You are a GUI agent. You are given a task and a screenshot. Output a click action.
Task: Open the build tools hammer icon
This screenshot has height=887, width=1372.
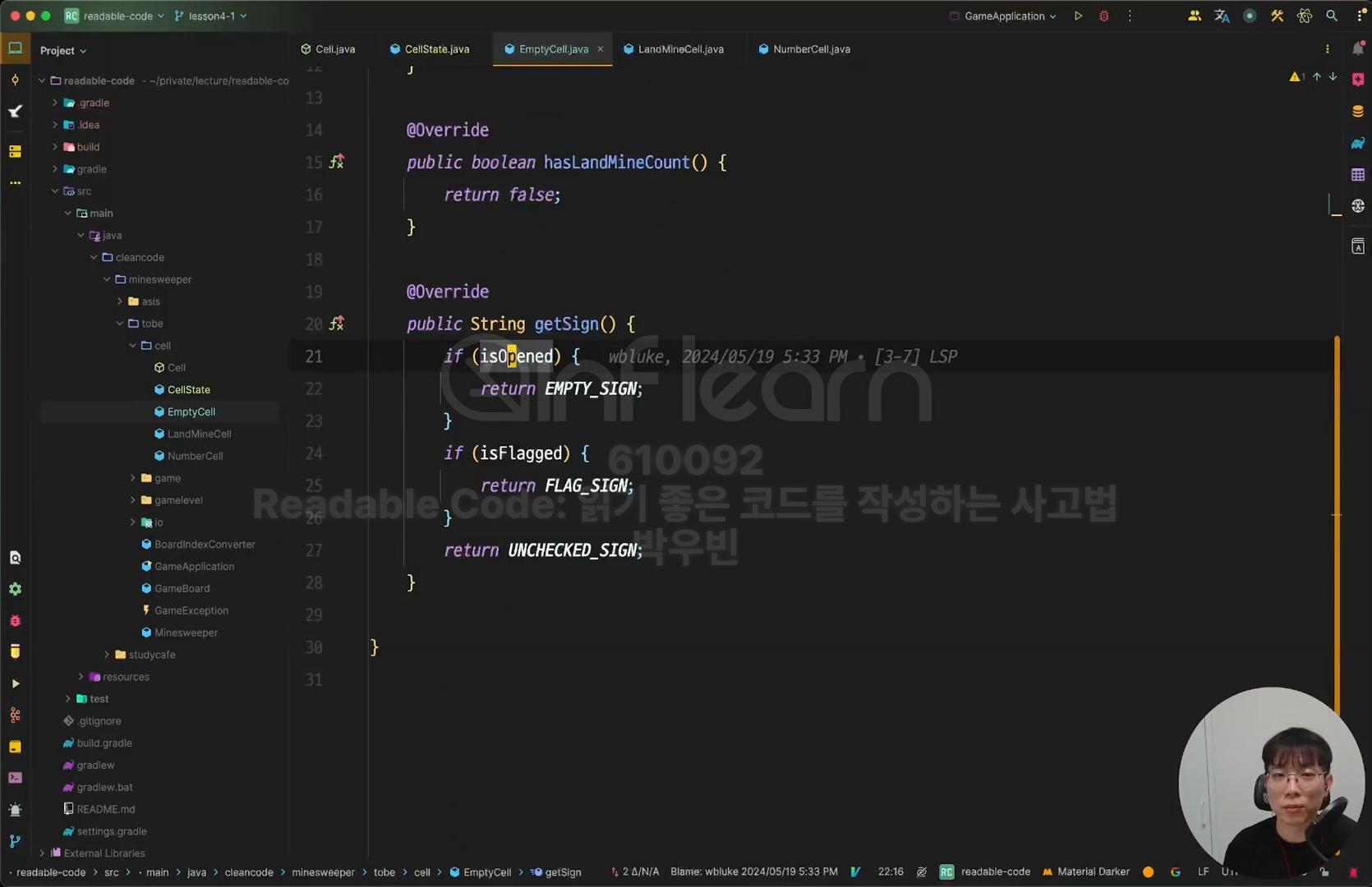(1277, 16)
